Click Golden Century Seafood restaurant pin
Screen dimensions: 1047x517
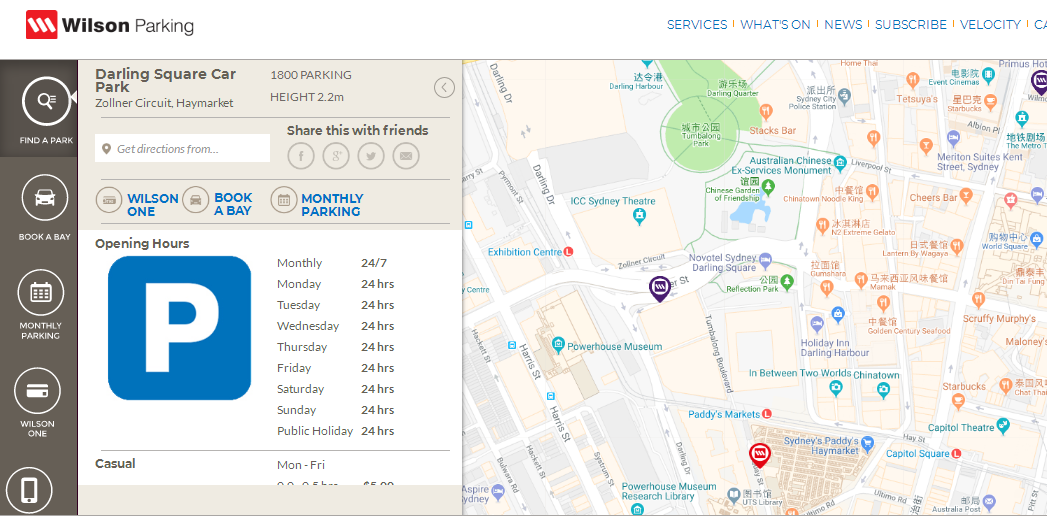coord(885,304)
